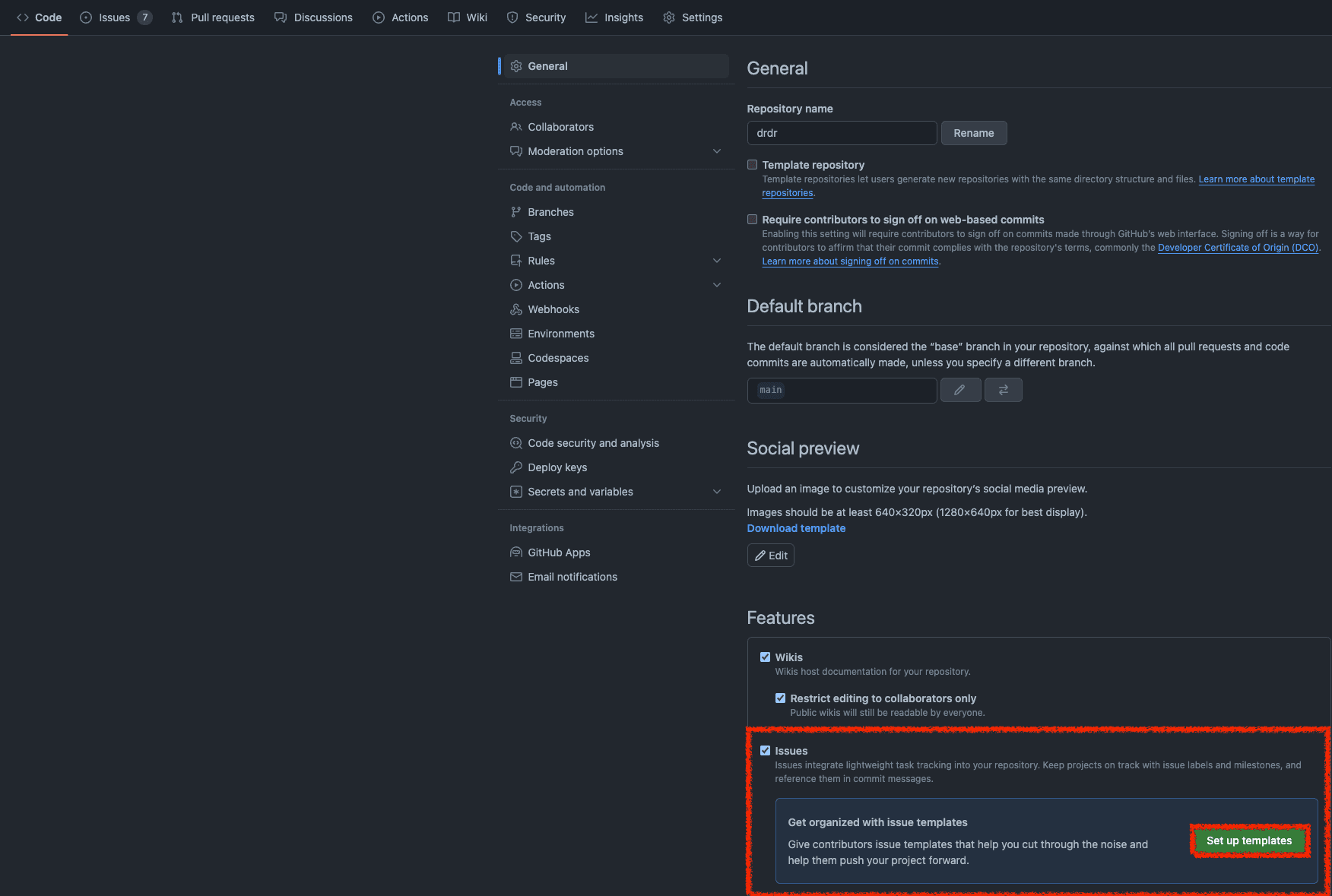Click the Discussions speech bubble icon
Screen dimensions: 1332x896
coord(281,17)
